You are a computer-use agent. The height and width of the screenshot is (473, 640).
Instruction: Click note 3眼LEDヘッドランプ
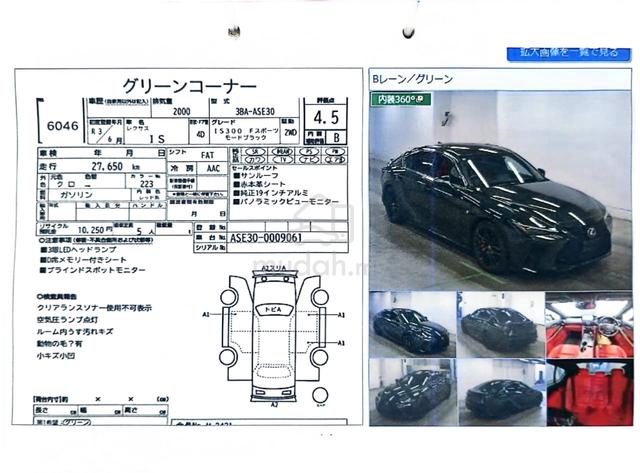coord(78,249)
